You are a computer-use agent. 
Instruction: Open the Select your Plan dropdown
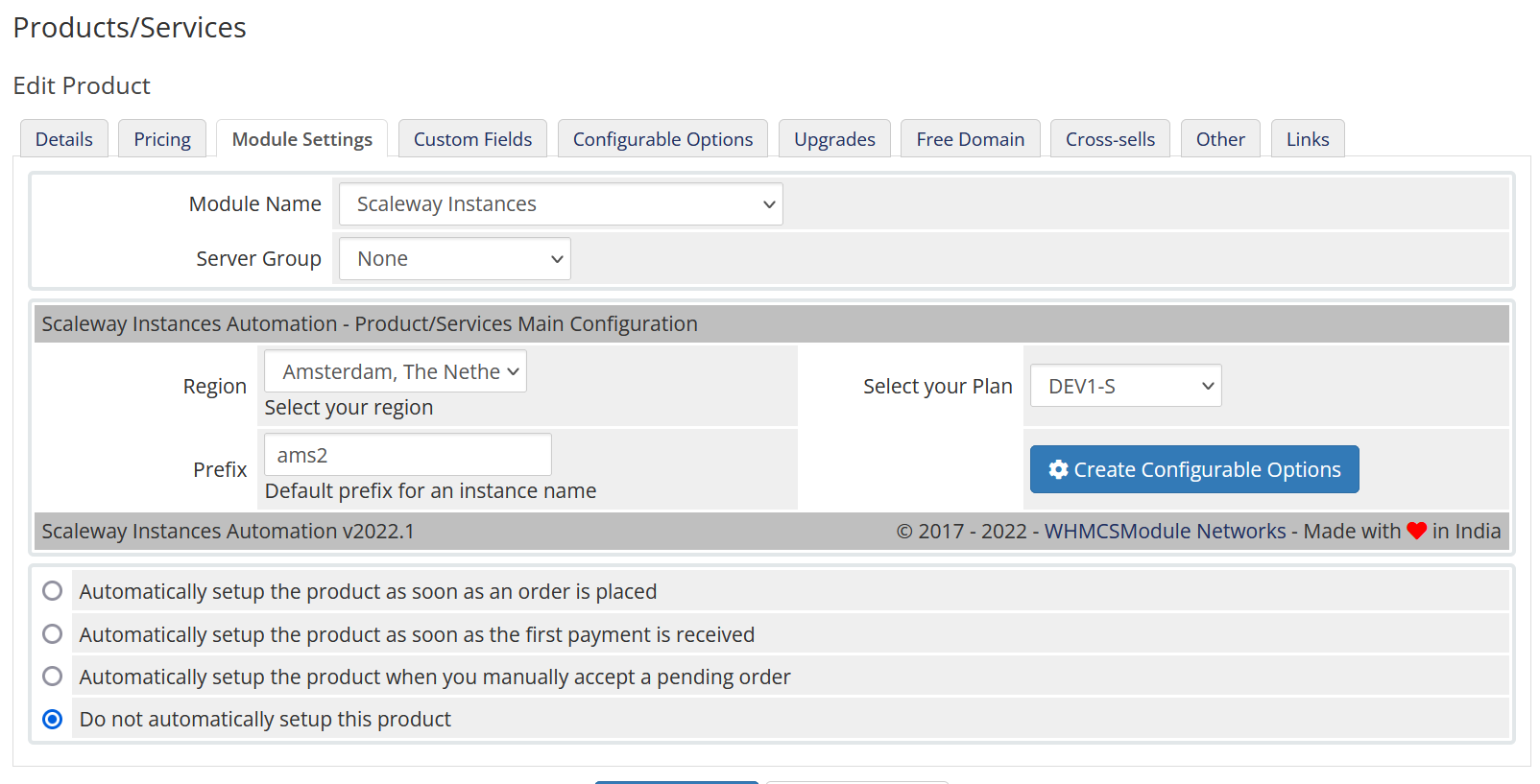tap(1125, 386)
